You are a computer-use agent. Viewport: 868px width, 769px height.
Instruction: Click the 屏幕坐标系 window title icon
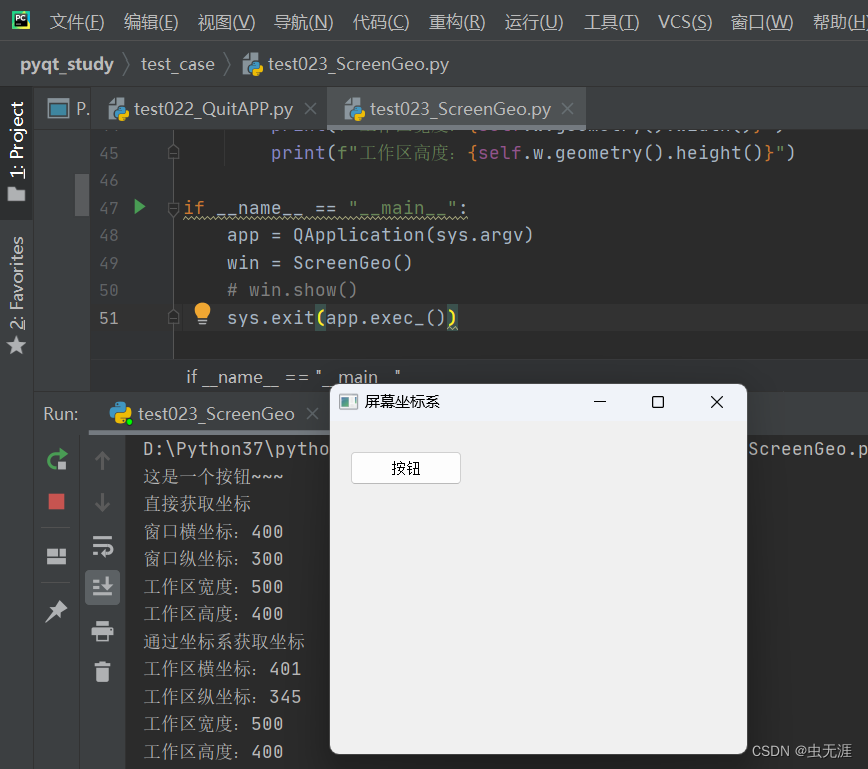(x=348, y=402)
